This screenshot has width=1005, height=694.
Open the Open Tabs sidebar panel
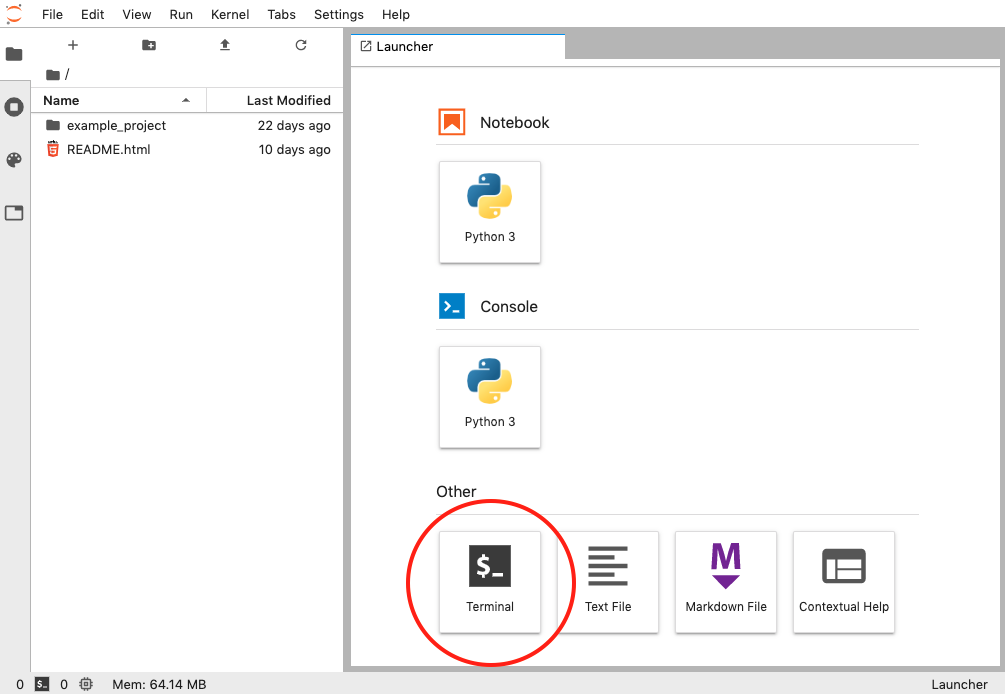[14, 213]
